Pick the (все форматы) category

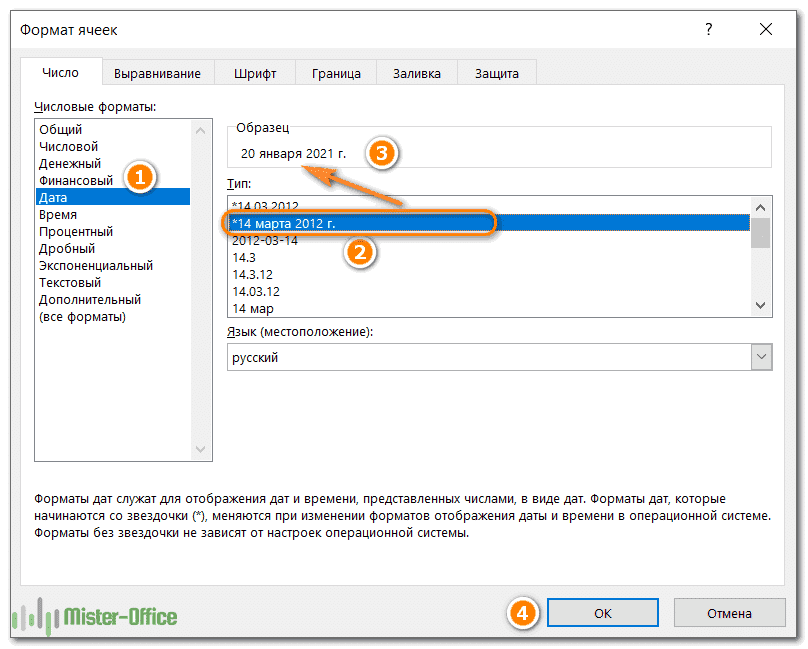point(82,317)
